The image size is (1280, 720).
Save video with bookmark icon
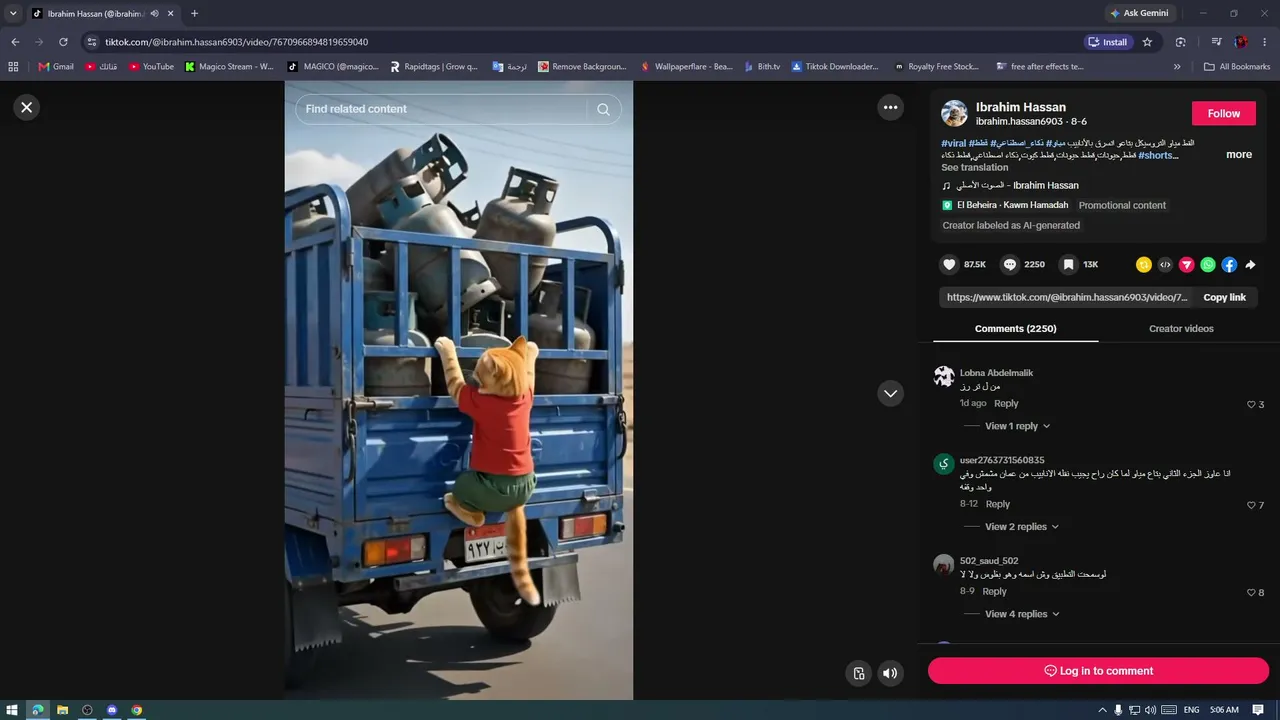tap(1068, 264)
